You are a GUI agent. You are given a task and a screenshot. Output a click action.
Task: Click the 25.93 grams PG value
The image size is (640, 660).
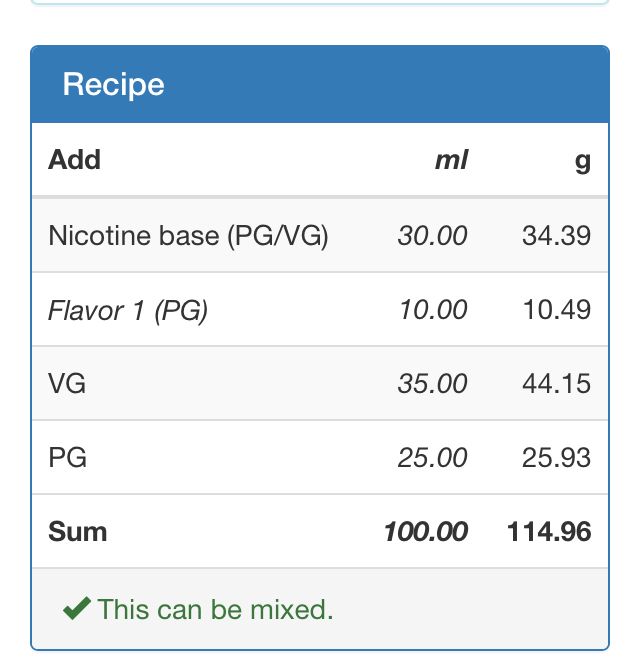[556, 458]
